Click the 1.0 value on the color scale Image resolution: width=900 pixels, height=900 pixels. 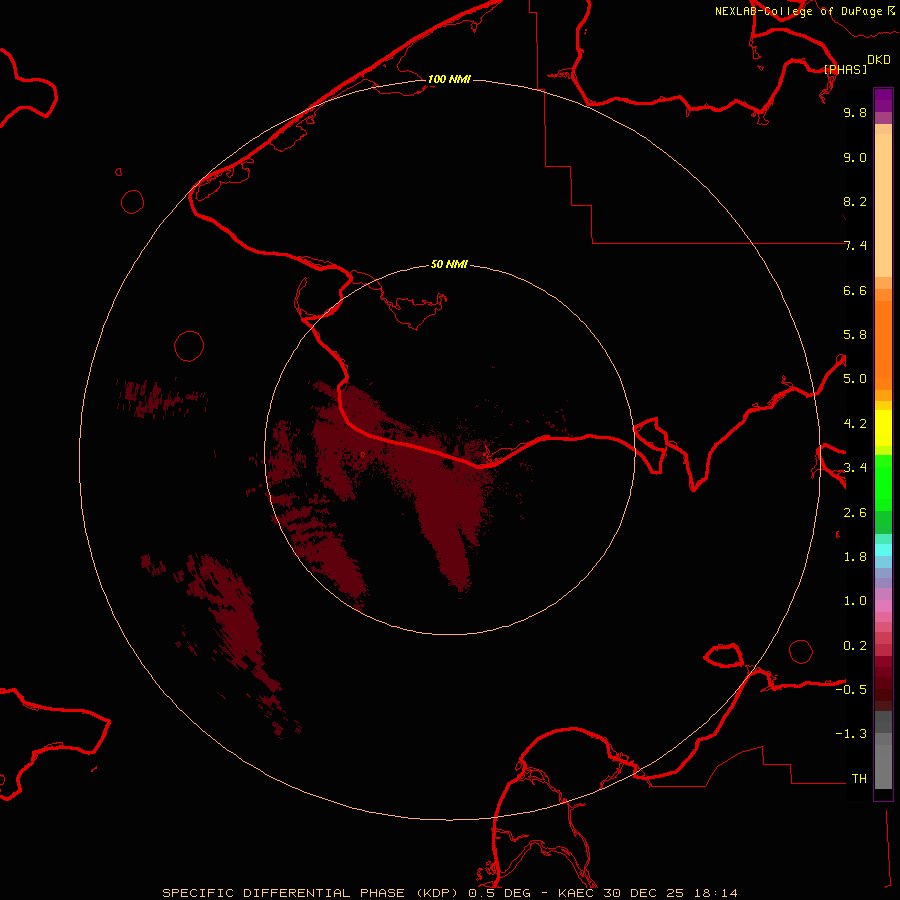pyautogui.click(x=855, y=601)
